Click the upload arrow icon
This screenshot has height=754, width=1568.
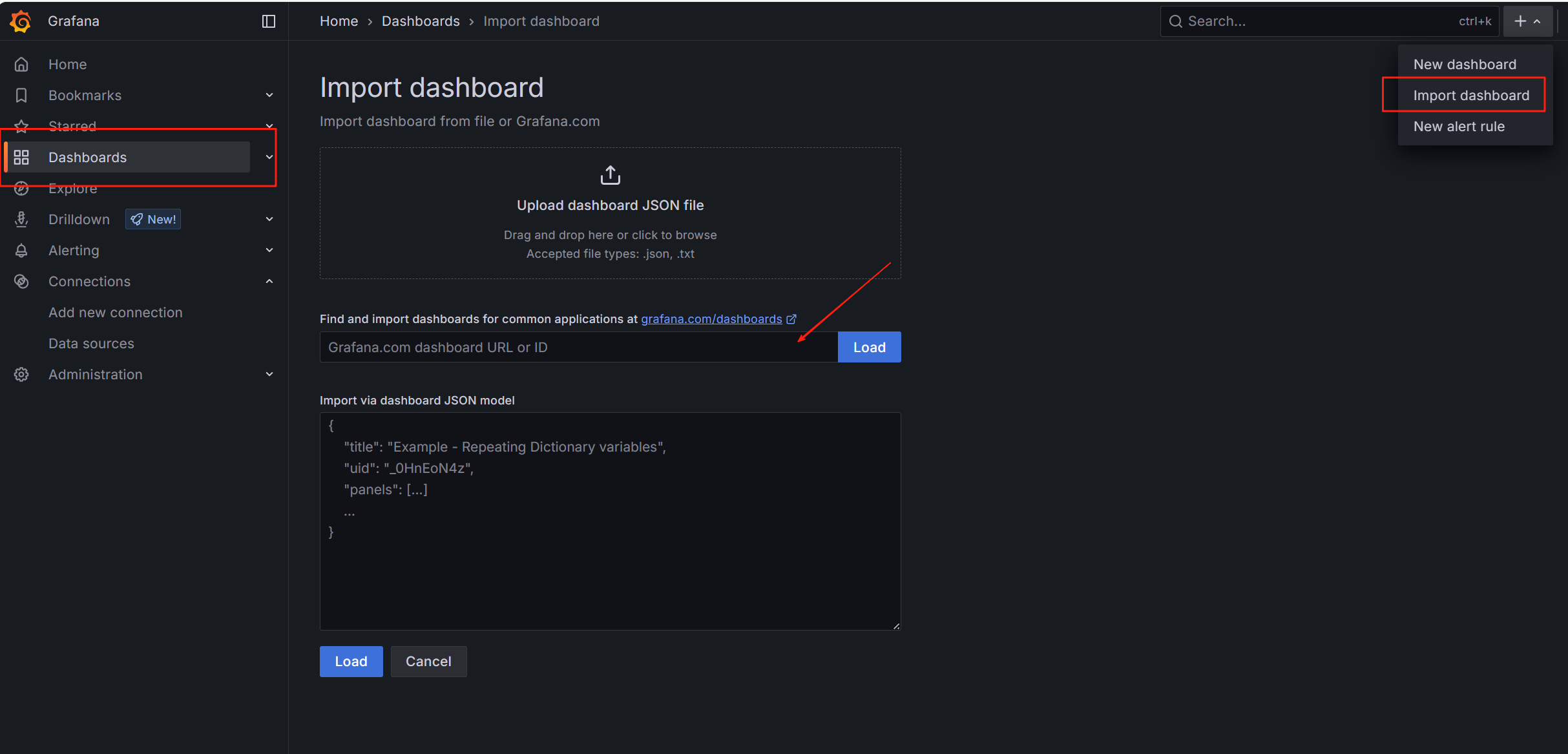point(611,175)
